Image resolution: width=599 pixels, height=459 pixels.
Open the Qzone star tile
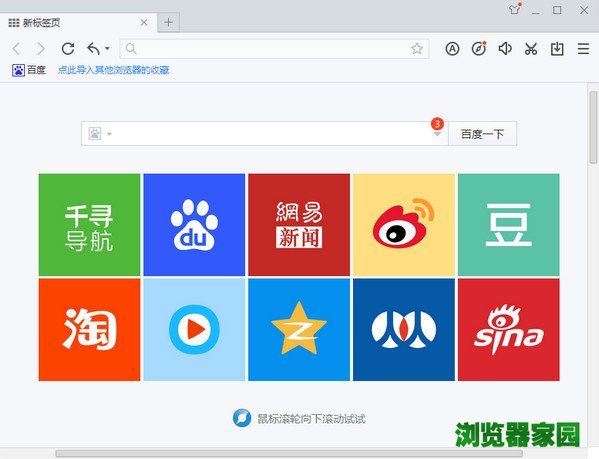[299, 330]
